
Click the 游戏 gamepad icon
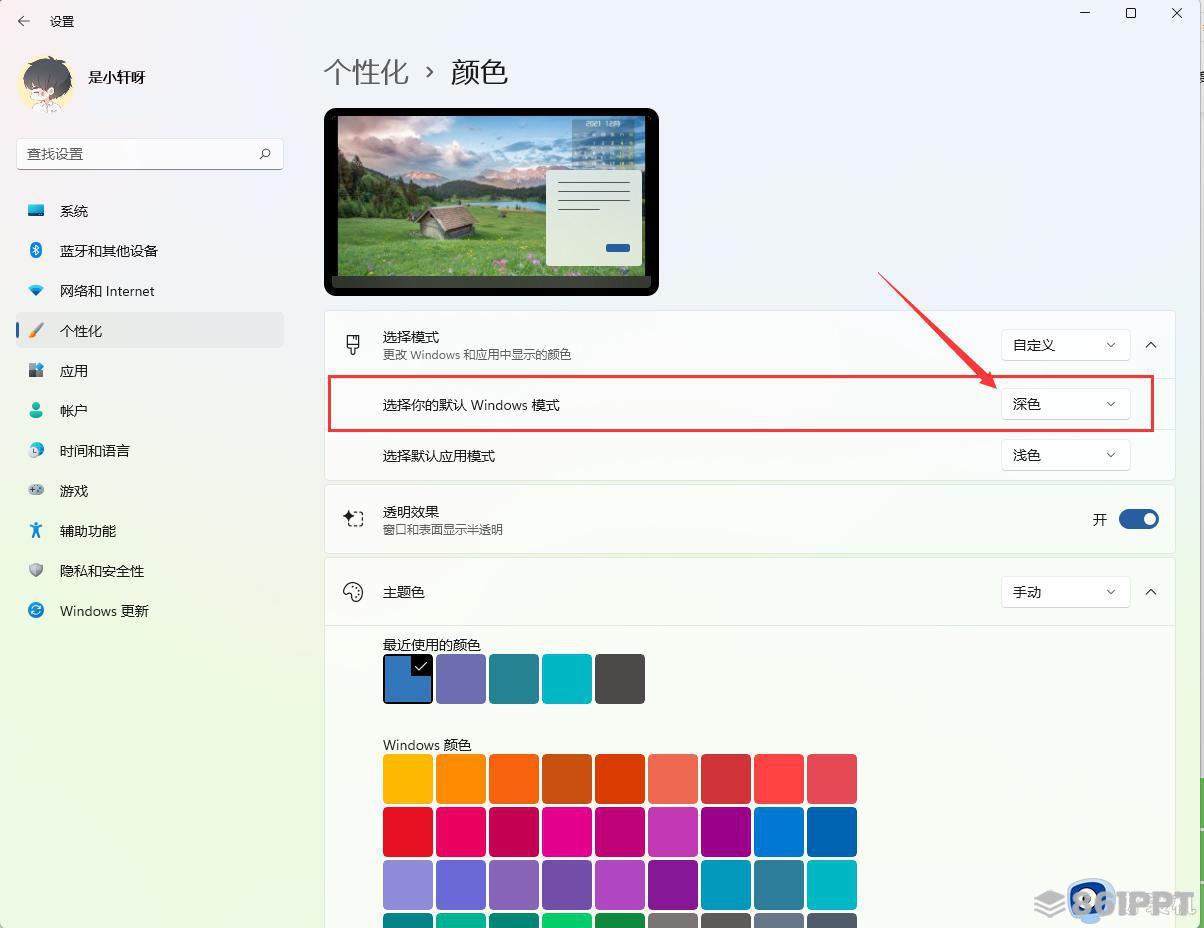click(36, 491)
